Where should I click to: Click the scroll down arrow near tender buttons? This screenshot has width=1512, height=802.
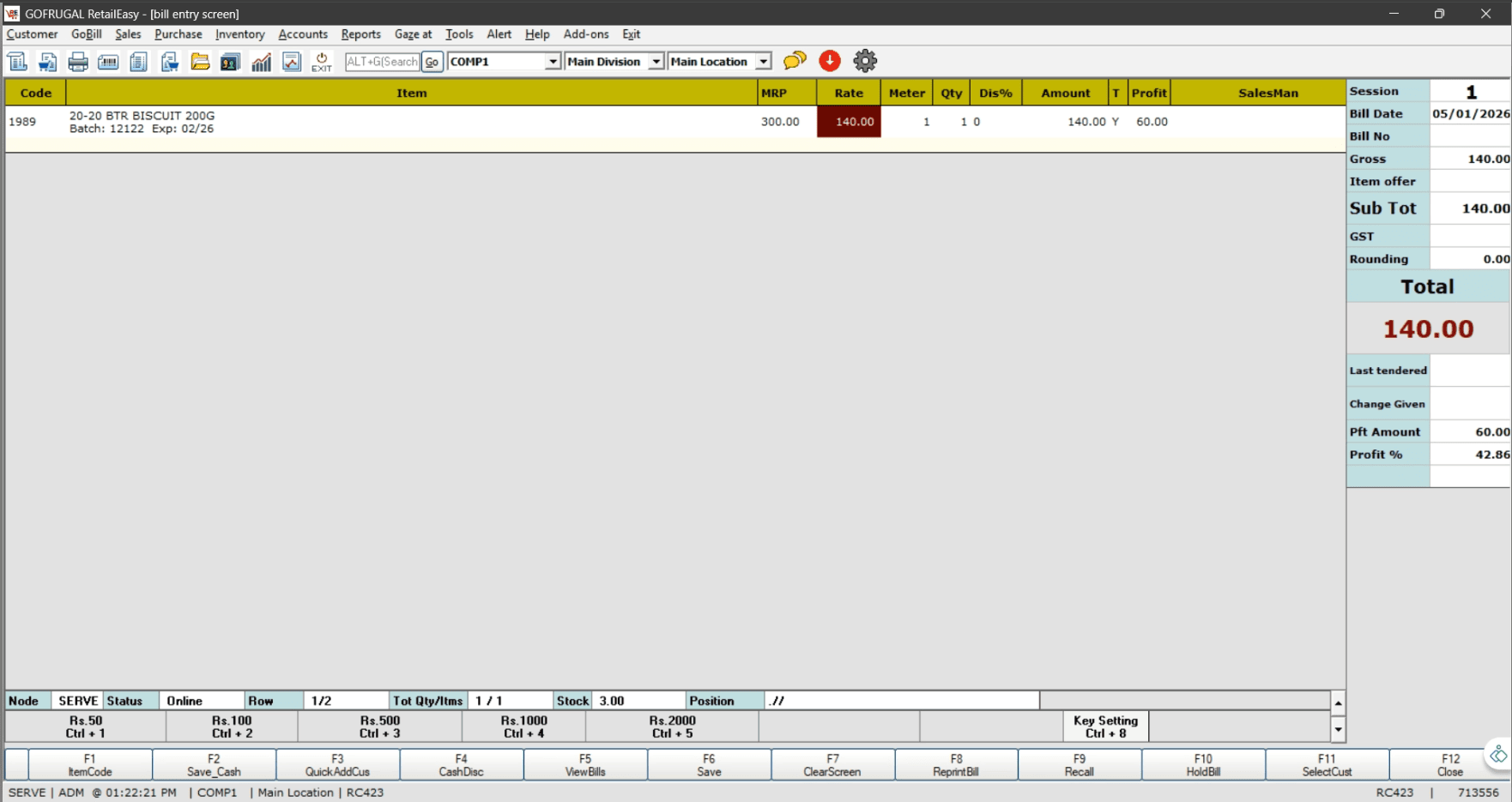pos(1338,729)
